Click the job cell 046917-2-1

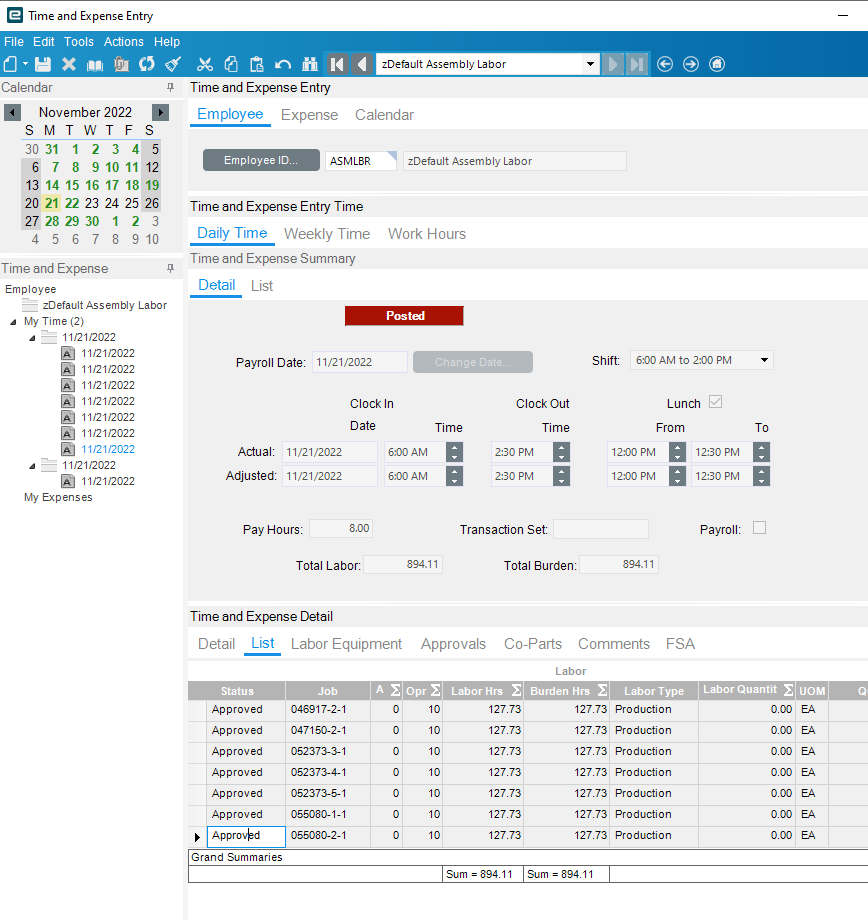point(327,709)
